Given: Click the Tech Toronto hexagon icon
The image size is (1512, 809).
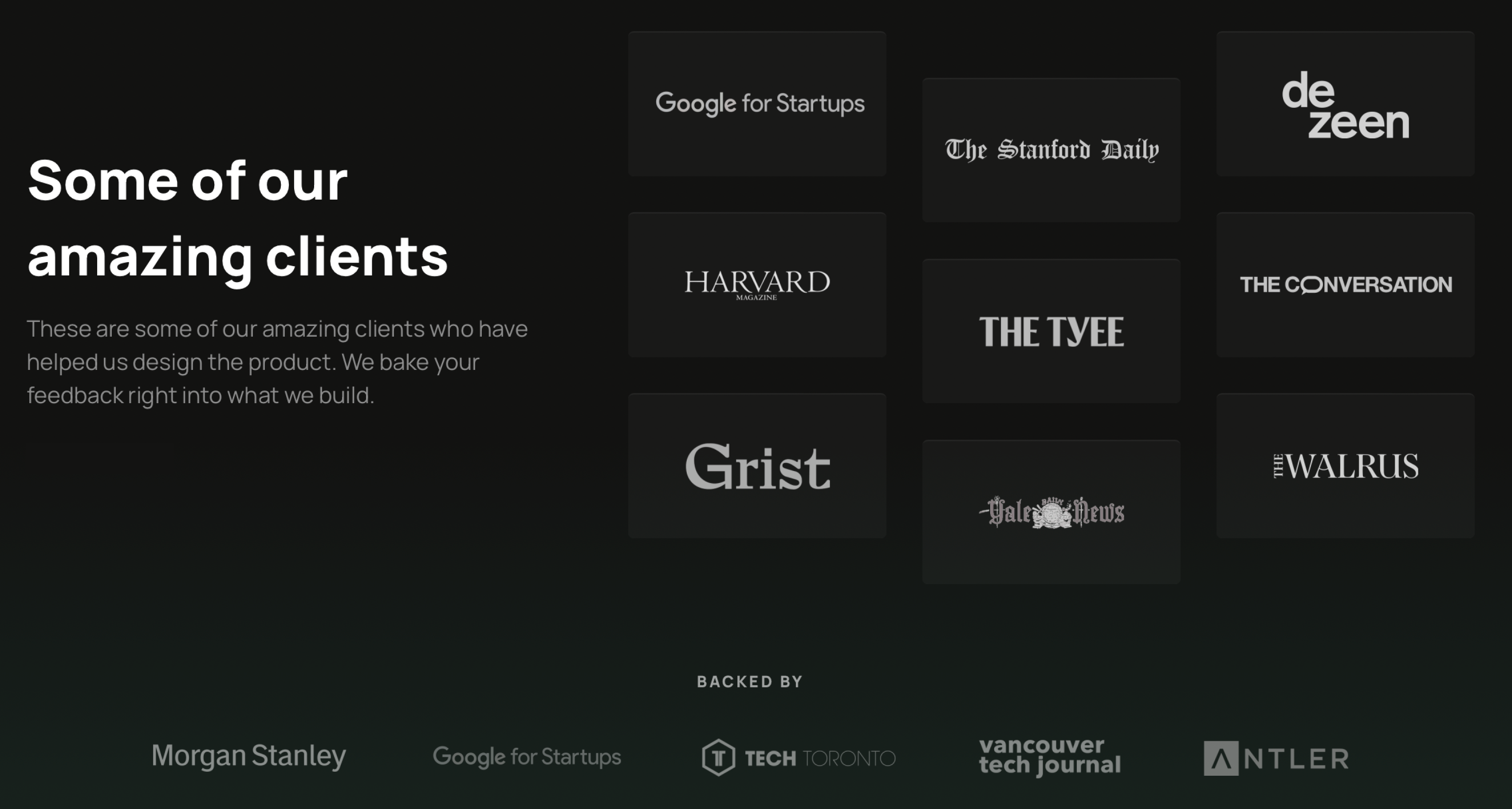Looking at the screenshot, I should tap(717, 758).
